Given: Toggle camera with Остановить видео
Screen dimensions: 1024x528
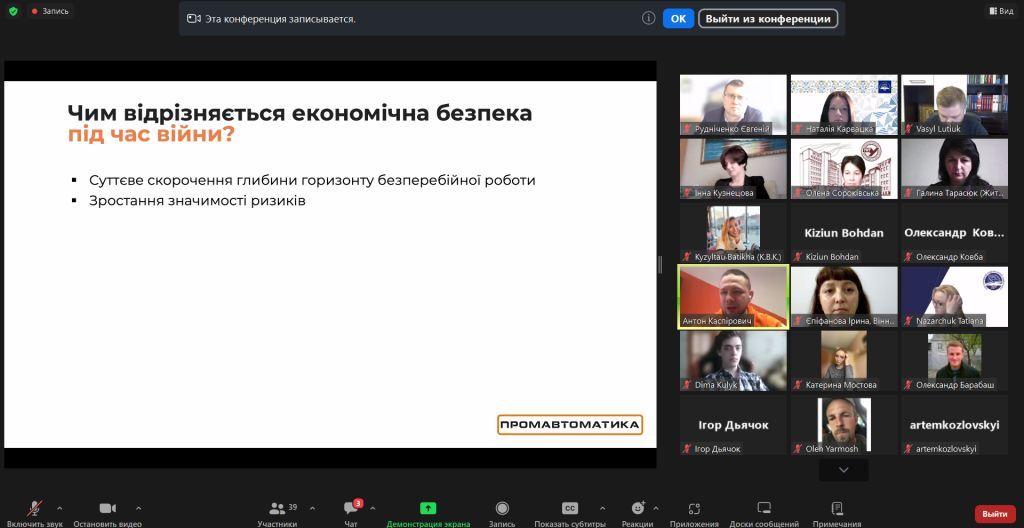Looking at the screenshot, I should tap(108, 514).
